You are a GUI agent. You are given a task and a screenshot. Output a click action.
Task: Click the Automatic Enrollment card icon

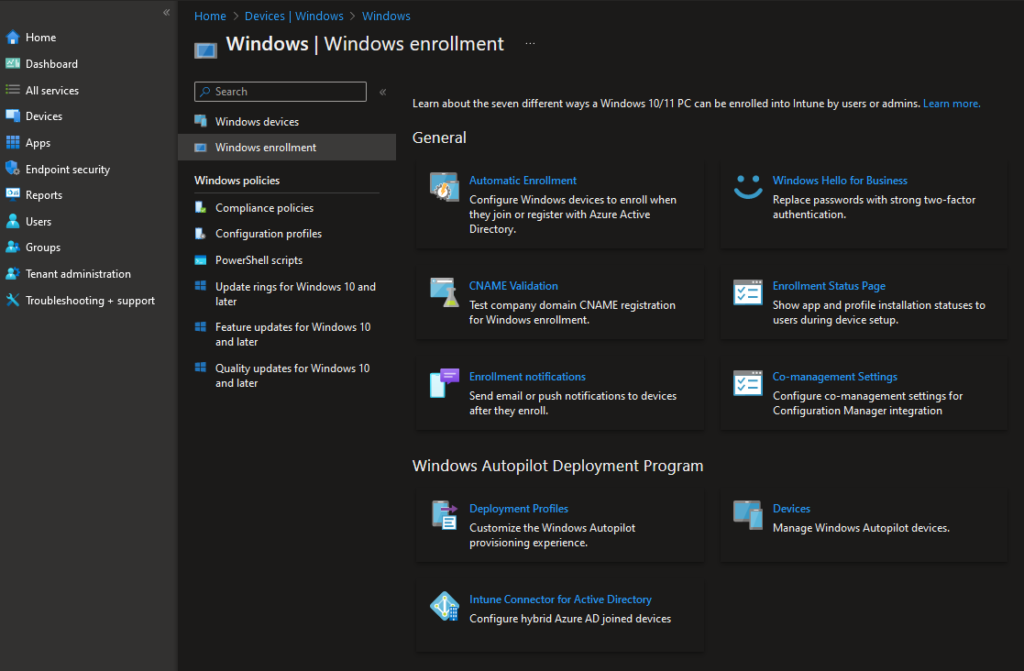(x=444, y=187)
